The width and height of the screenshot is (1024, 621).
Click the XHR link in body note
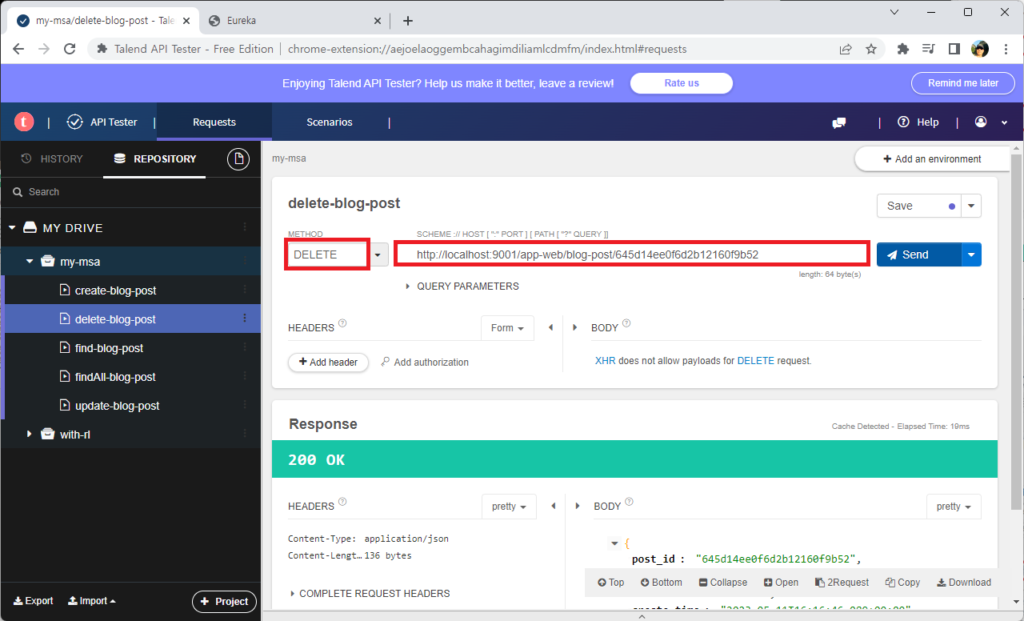[x=605, y=360]
